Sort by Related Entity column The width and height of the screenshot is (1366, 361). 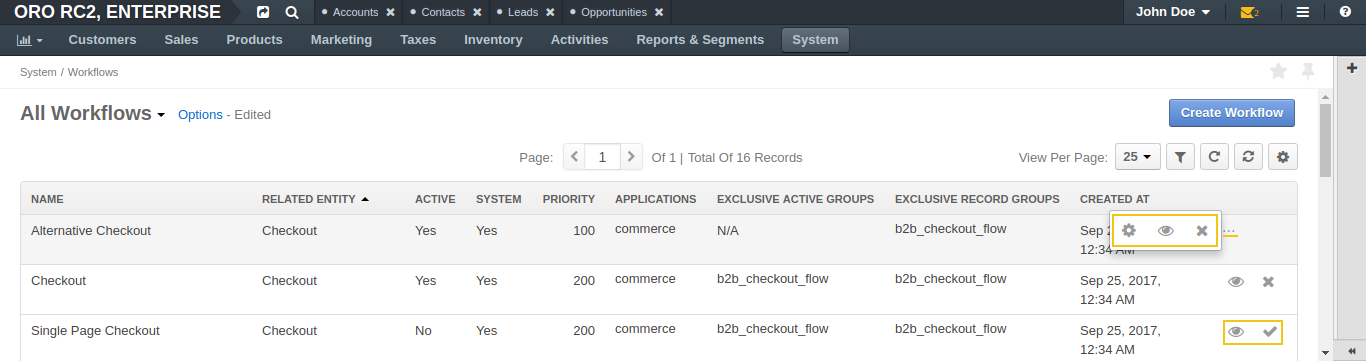pos(315,199)
